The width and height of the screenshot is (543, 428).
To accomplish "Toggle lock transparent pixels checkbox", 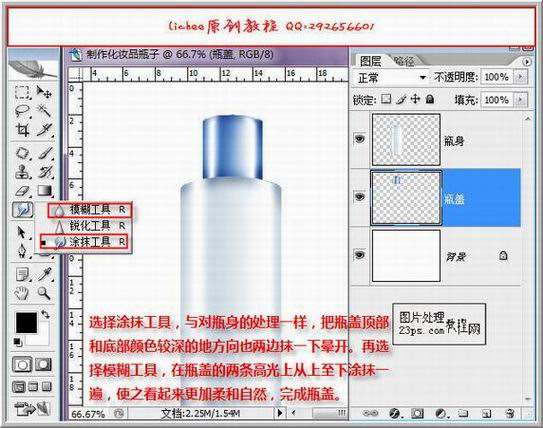I will click(x=386, y=99).
